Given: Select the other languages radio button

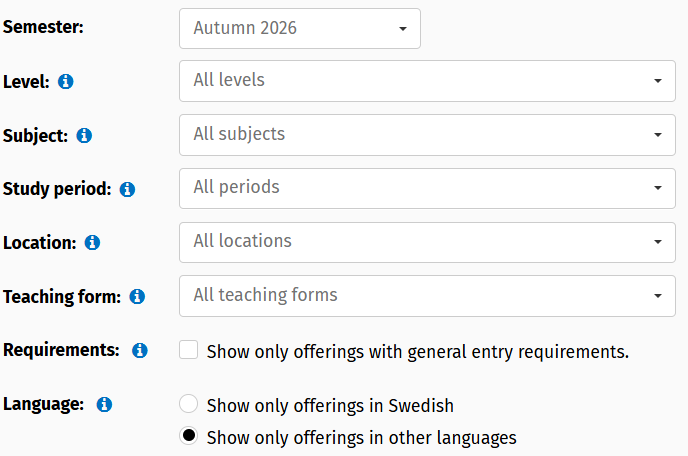Looking at the screenshot, I should pos(188,436).
